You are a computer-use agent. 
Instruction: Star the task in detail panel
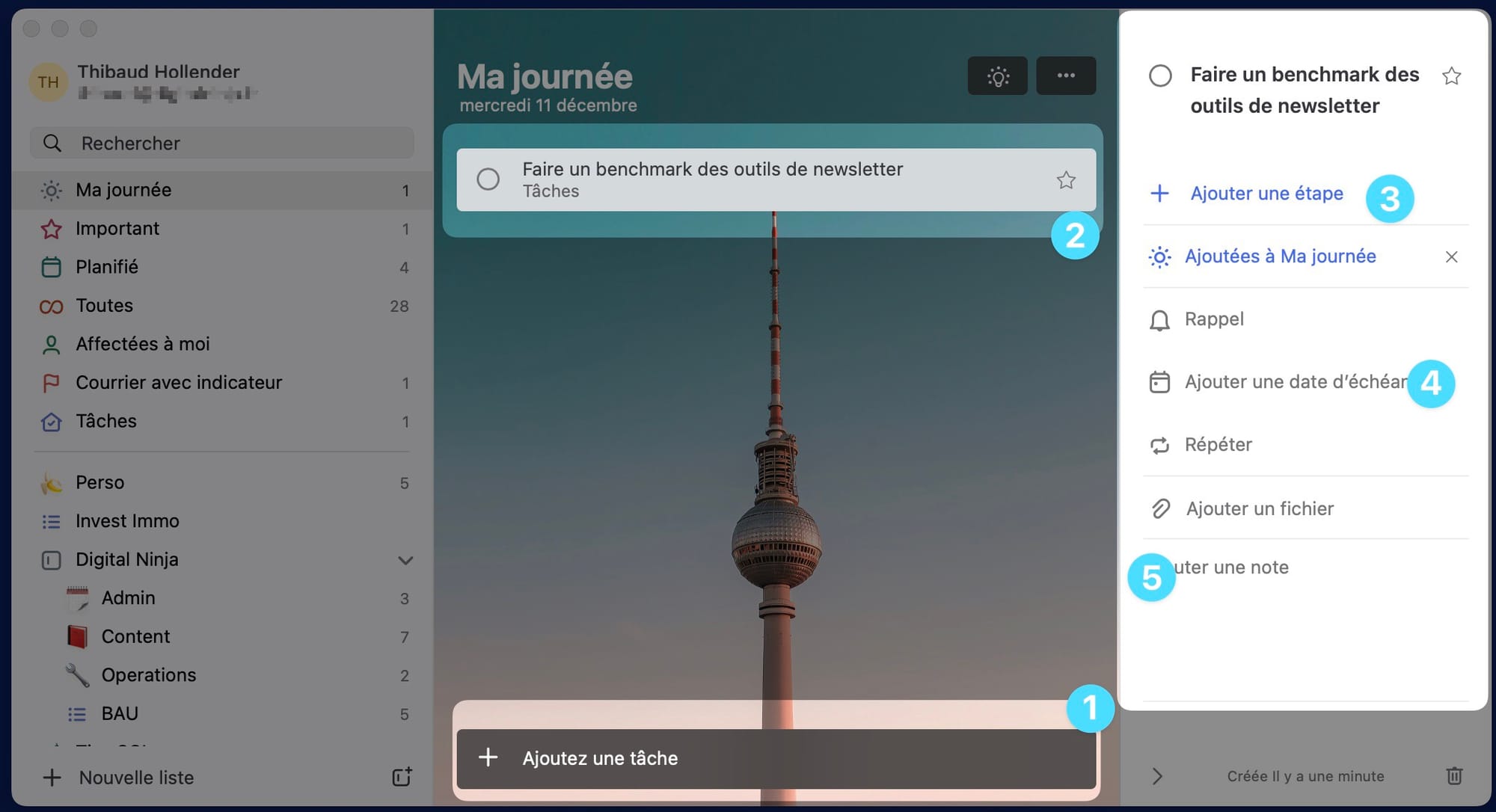pyautogui.click(x=1451, y=76)
